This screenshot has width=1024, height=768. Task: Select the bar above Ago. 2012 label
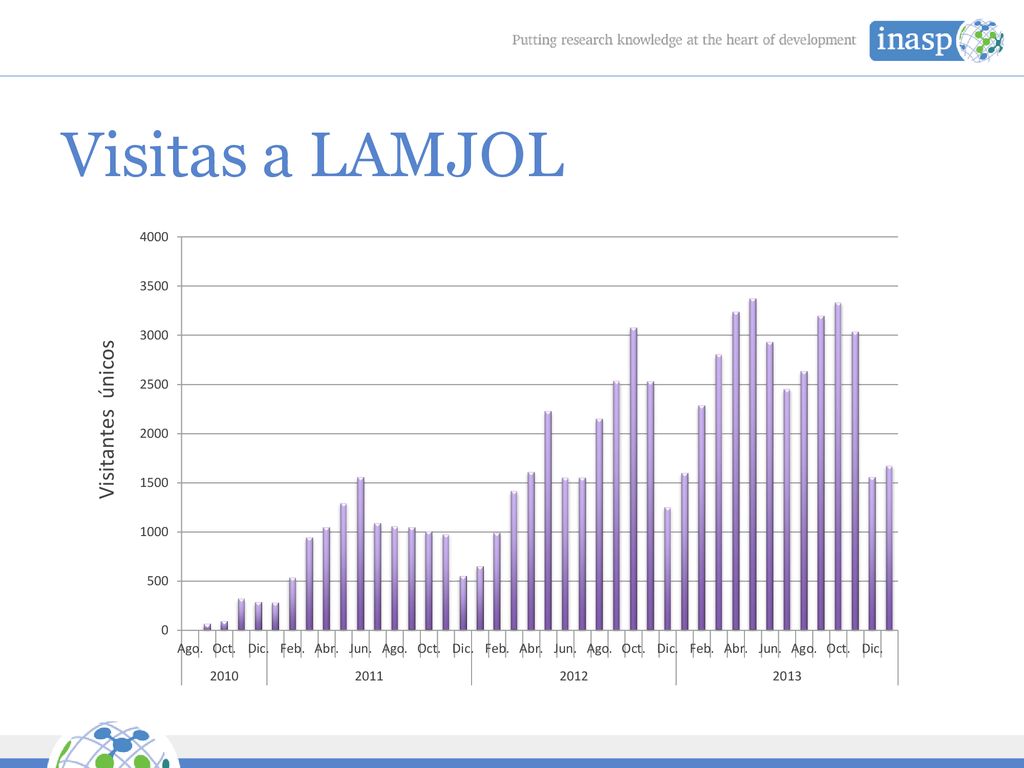[x=600, y=524]
